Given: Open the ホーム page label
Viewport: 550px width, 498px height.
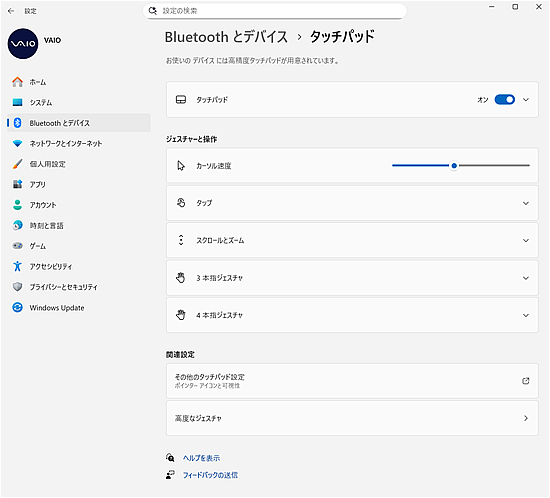Looking at the screenshot, I should [x=38, y=82].
